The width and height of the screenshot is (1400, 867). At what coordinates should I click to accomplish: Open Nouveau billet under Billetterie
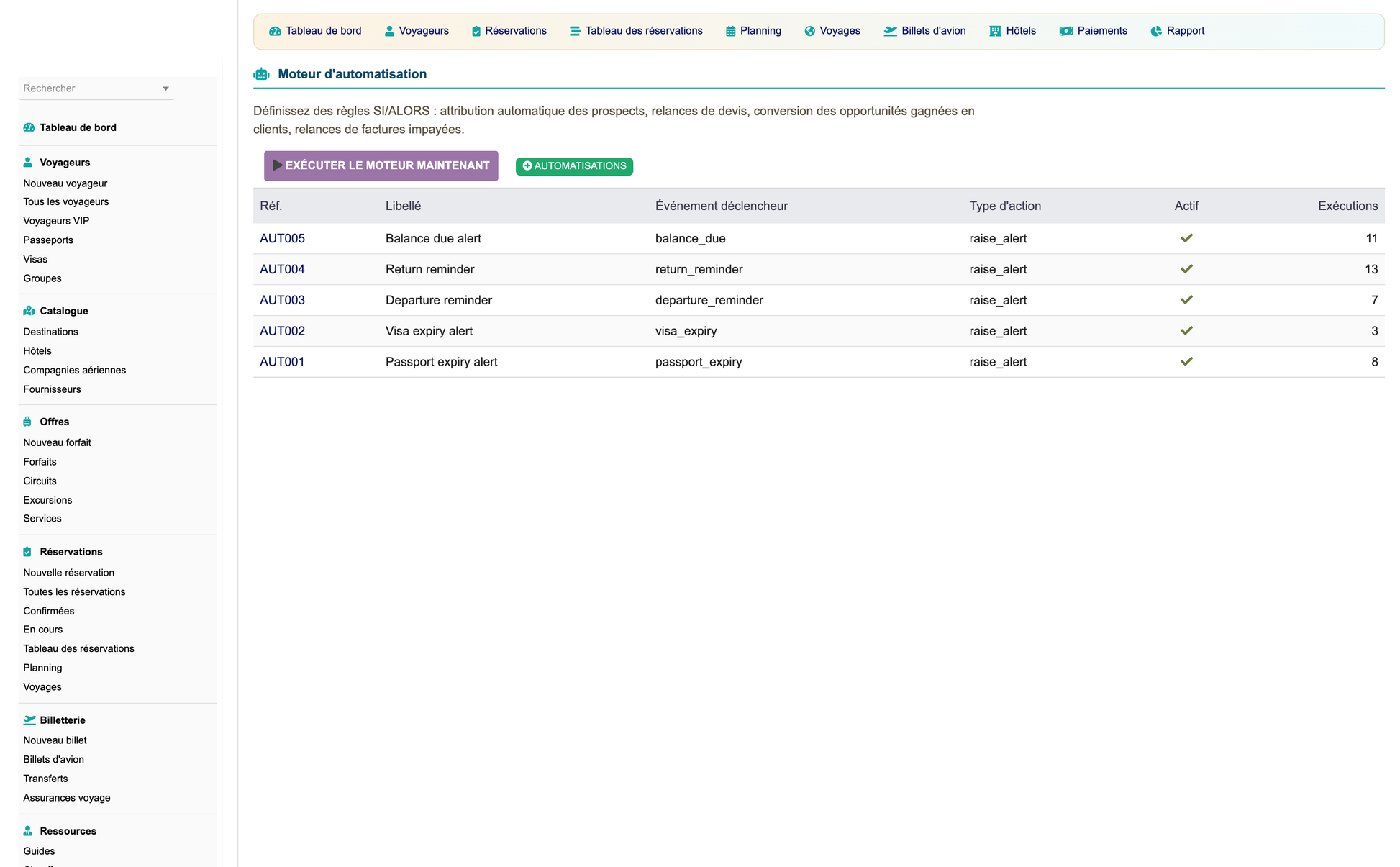55,740
